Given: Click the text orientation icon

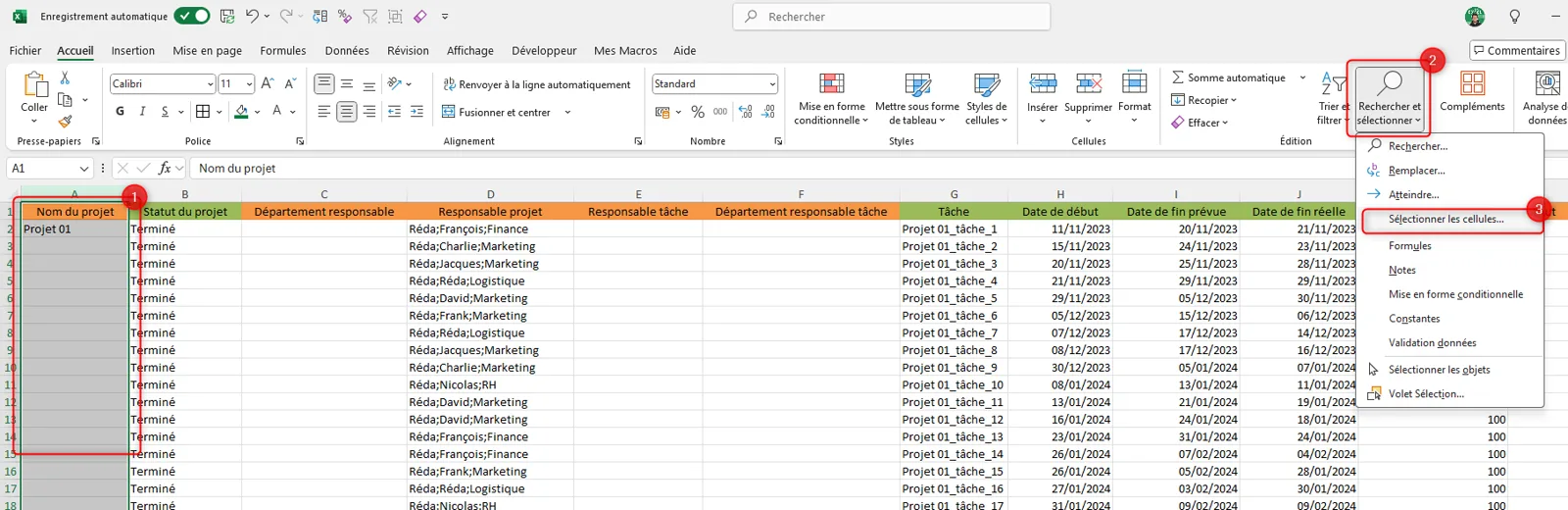Looking at the screenshot, I should point(395,84).
